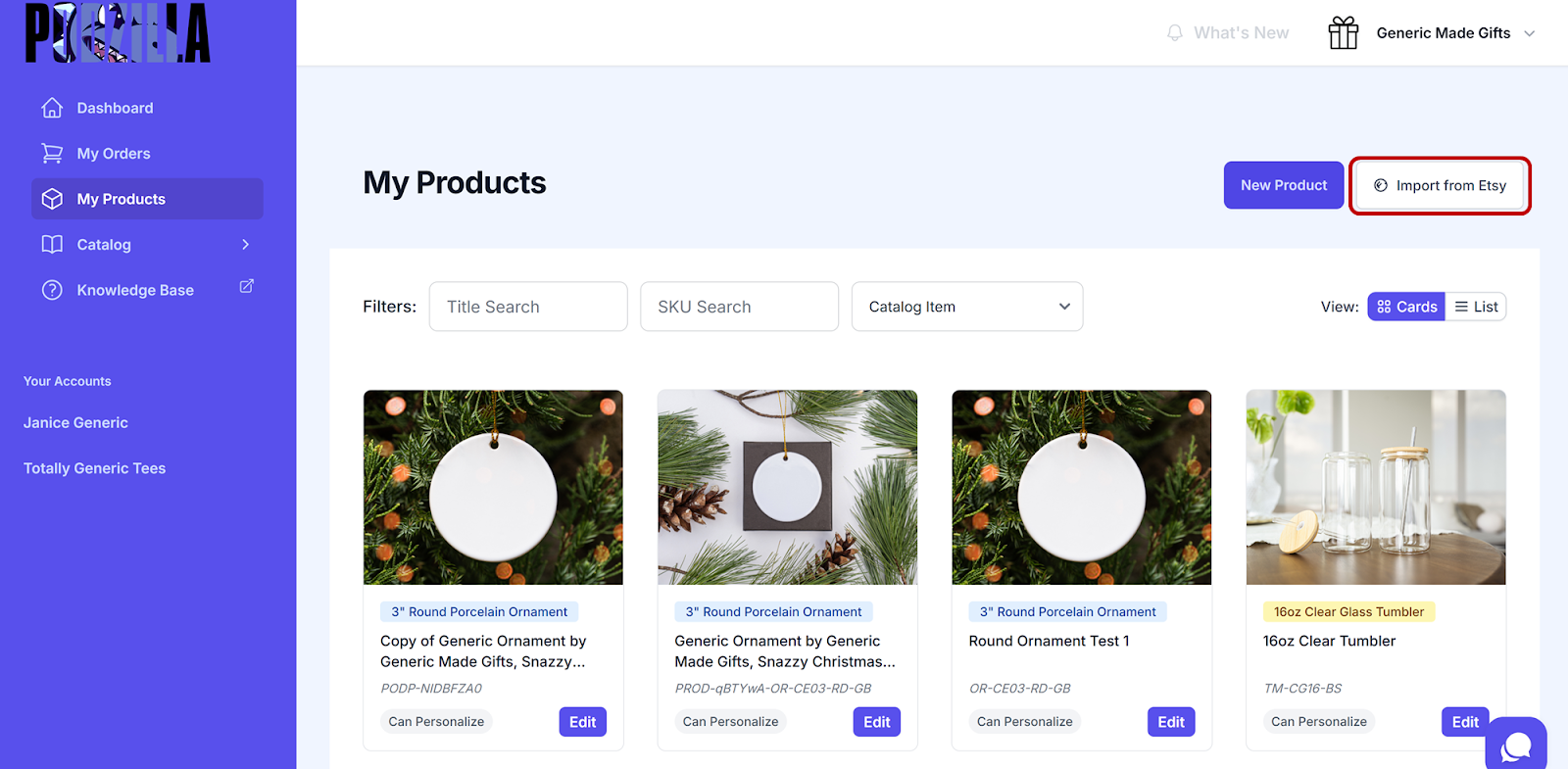The image size is (1568, 769).
Task: Open the chat support bubble
Action: pos(1516,746)
